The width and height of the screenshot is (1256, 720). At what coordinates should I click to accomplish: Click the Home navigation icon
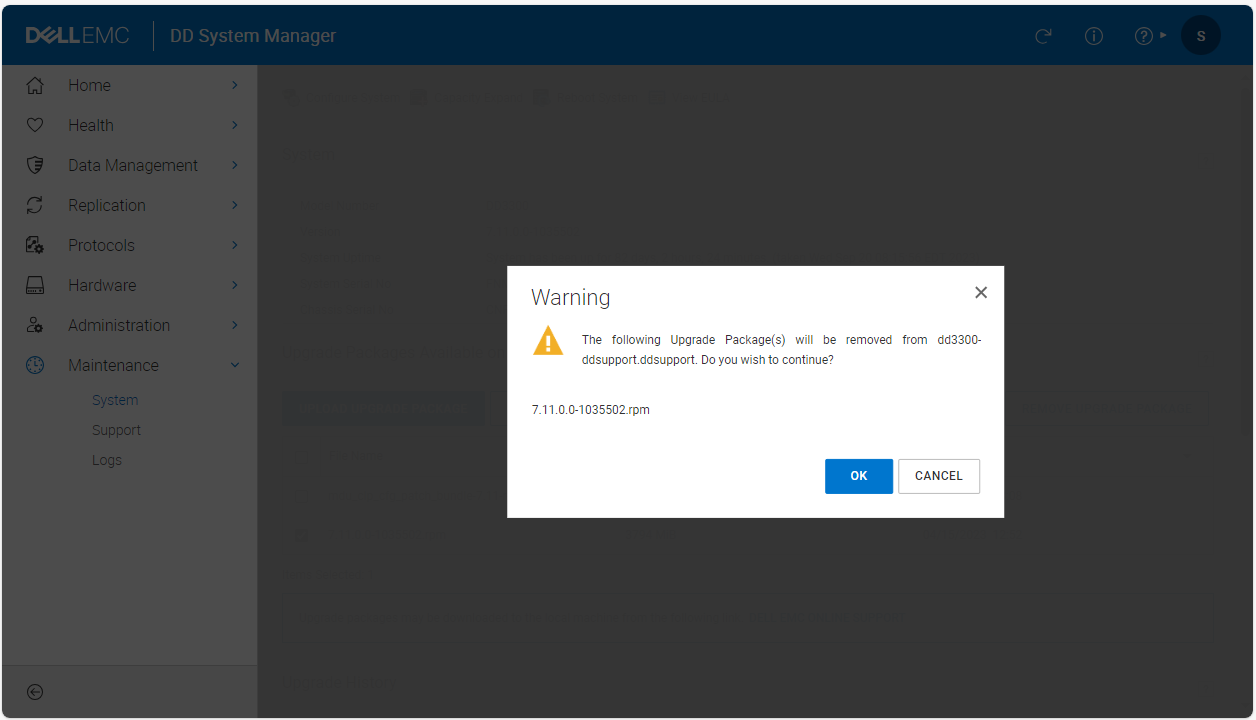click(x=36, y=85)
